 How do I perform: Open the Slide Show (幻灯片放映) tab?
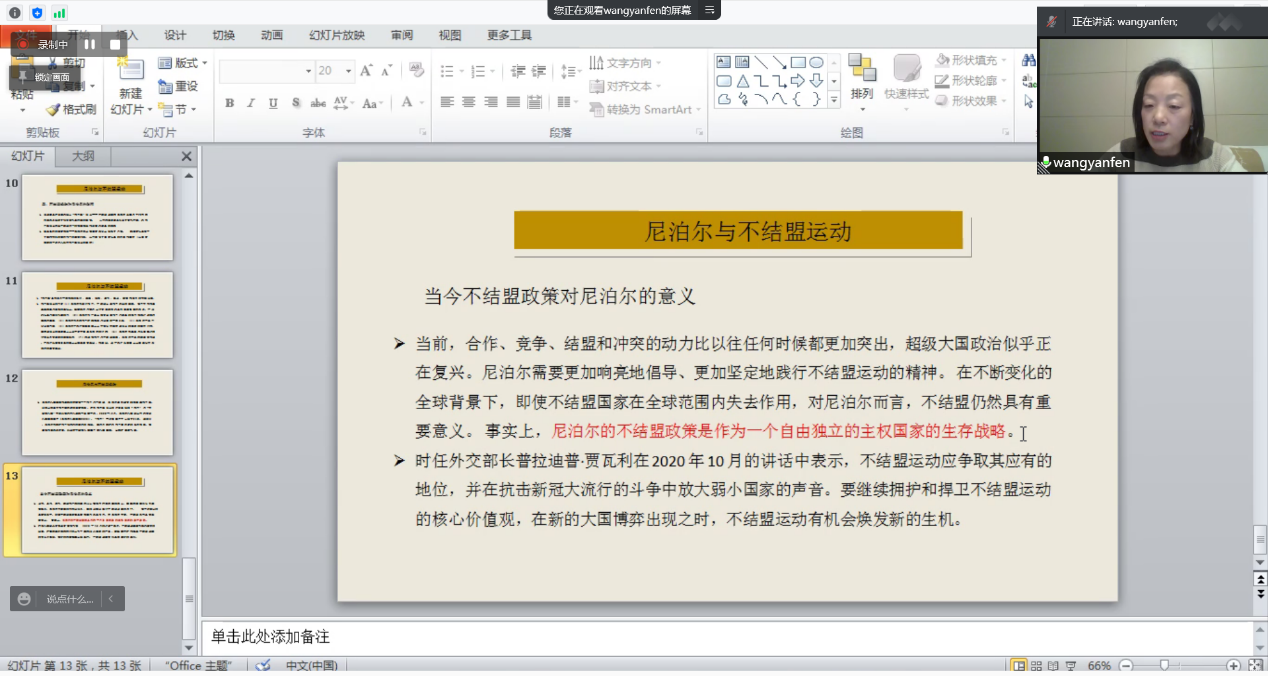tap(336, 35)
